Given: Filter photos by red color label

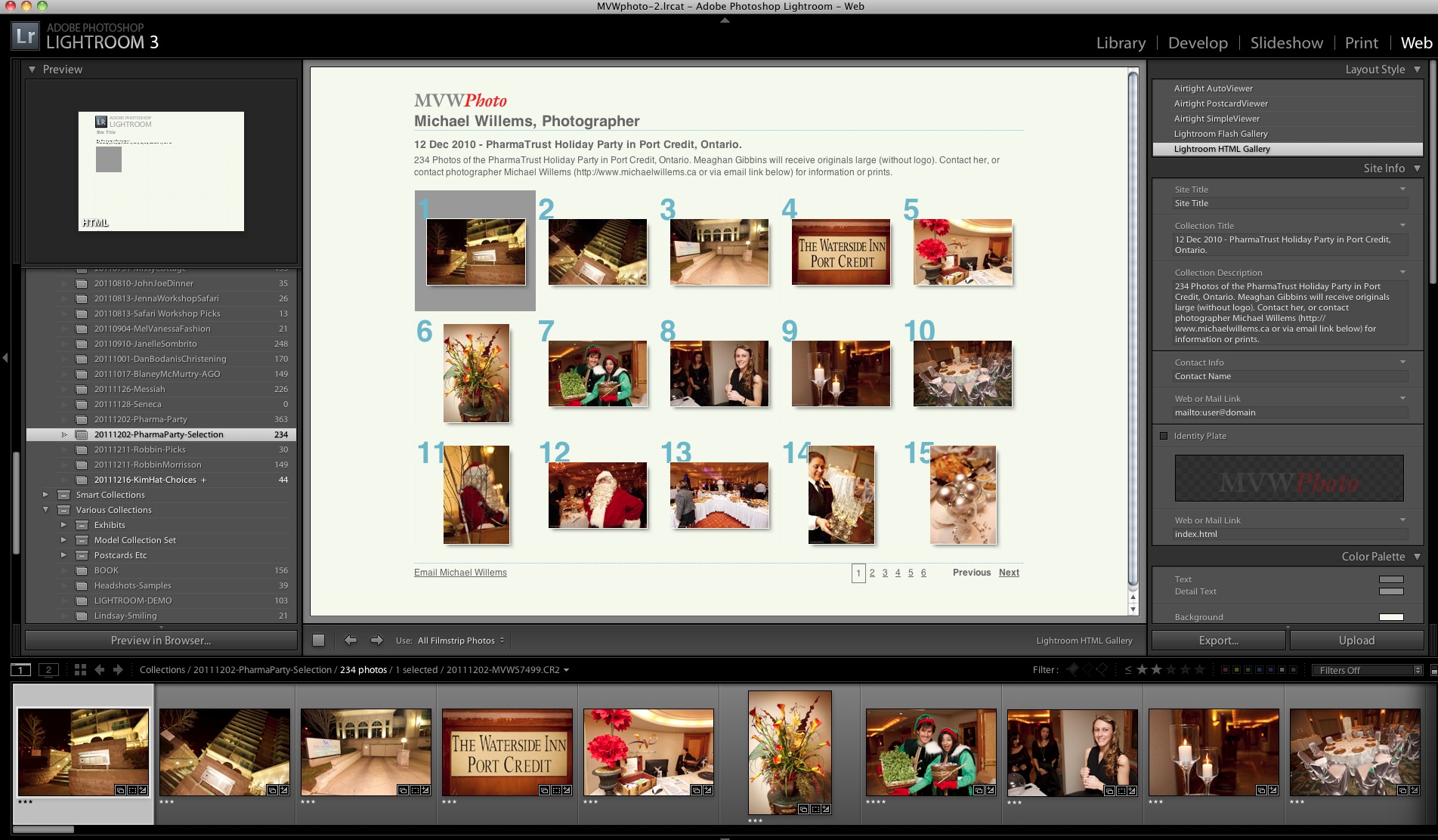Looking at the screenshot, I should tap(1225, 670).
